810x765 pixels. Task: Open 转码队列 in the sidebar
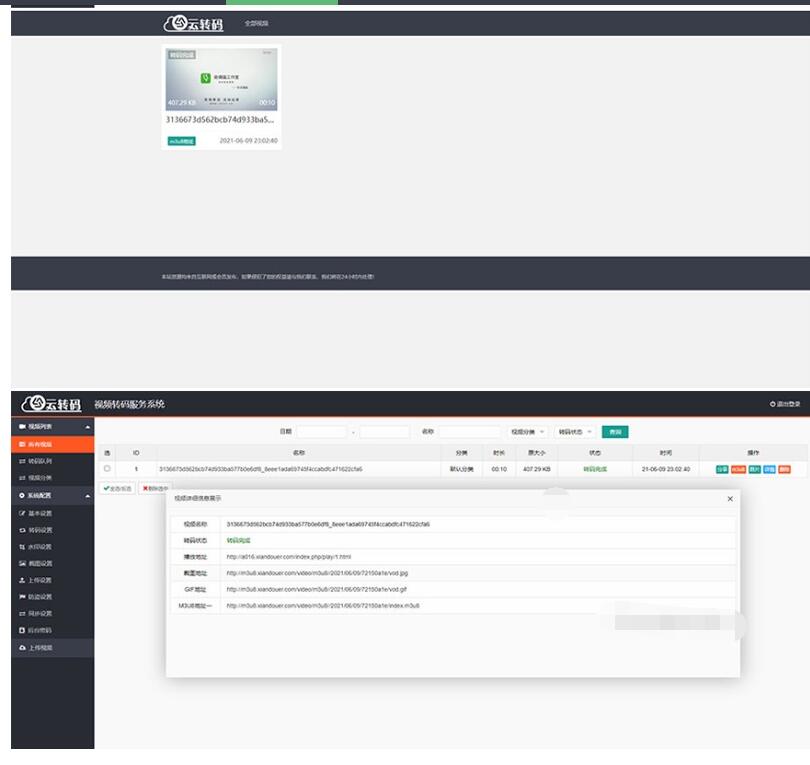(x=40, y=461)
